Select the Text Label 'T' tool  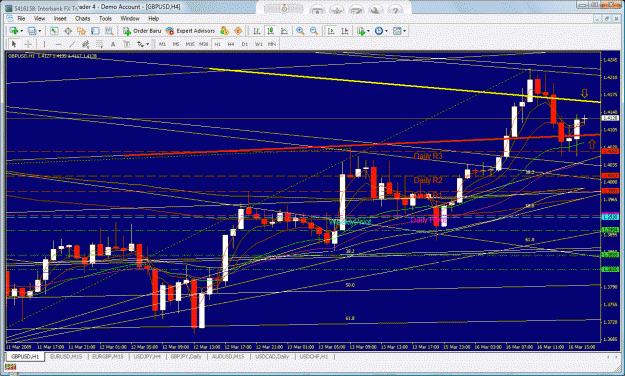[127, 44]
